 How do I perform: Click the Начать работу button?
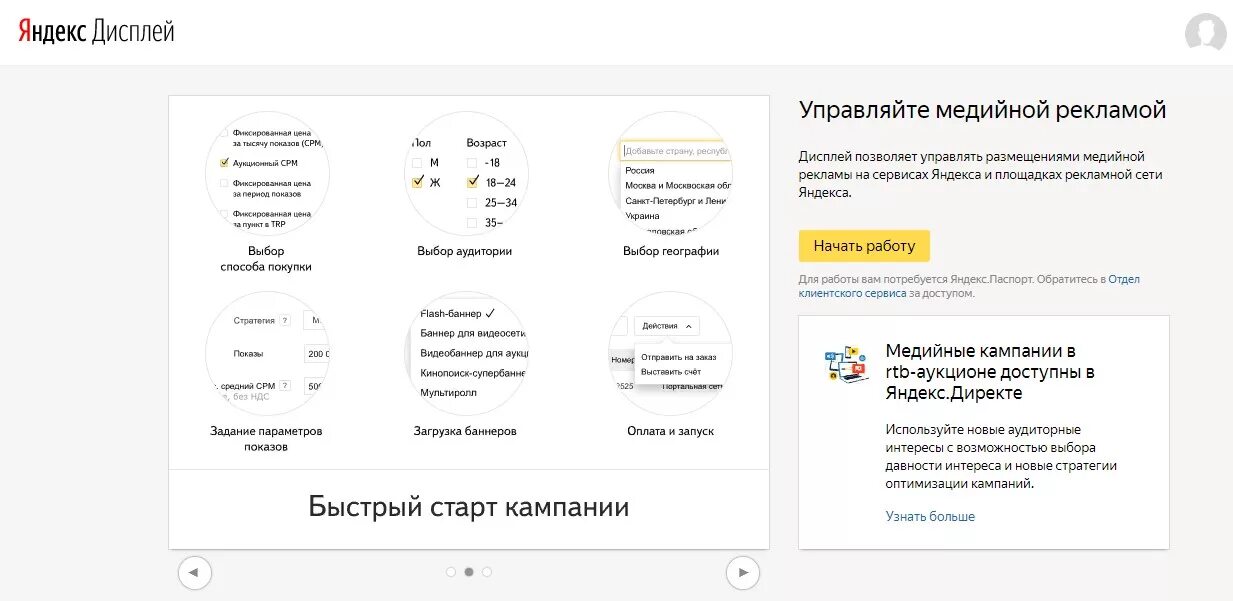864,246
